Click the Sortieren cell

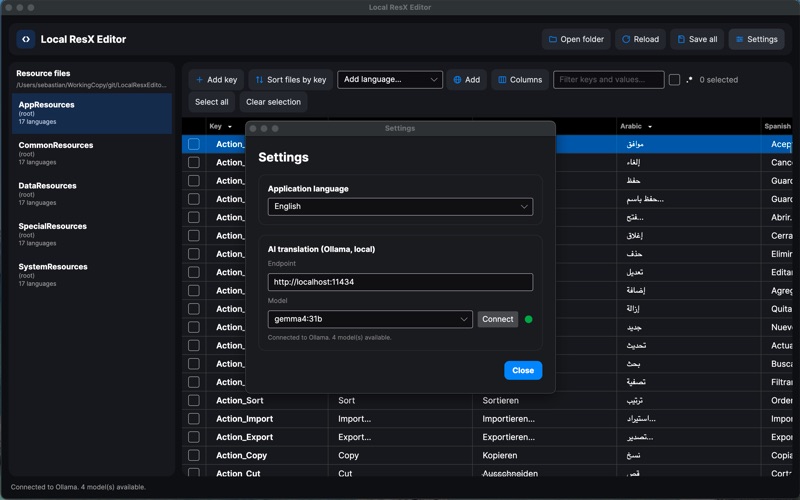tap(544, 401)
